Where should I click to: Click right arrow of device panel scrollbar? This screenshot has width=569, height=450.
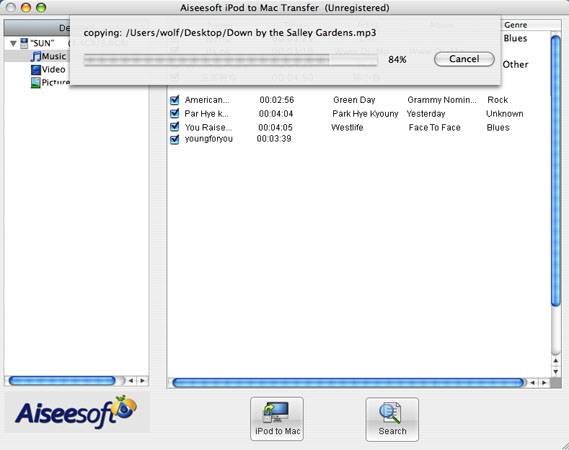pyautogui.click(x=142, y=381)
